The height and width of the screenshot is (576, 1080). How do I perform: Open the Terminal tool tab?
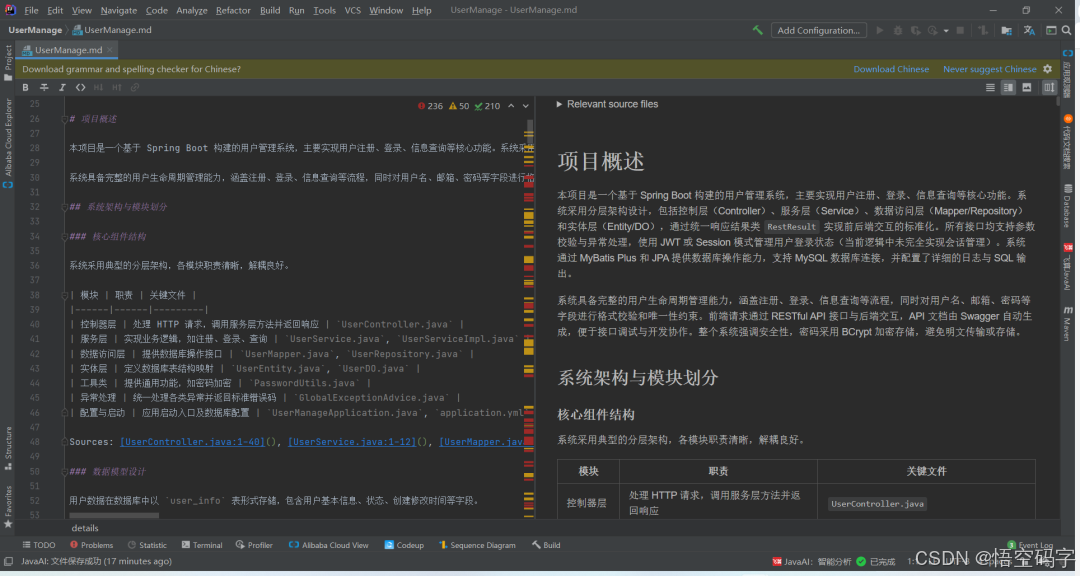coord(202,545)
